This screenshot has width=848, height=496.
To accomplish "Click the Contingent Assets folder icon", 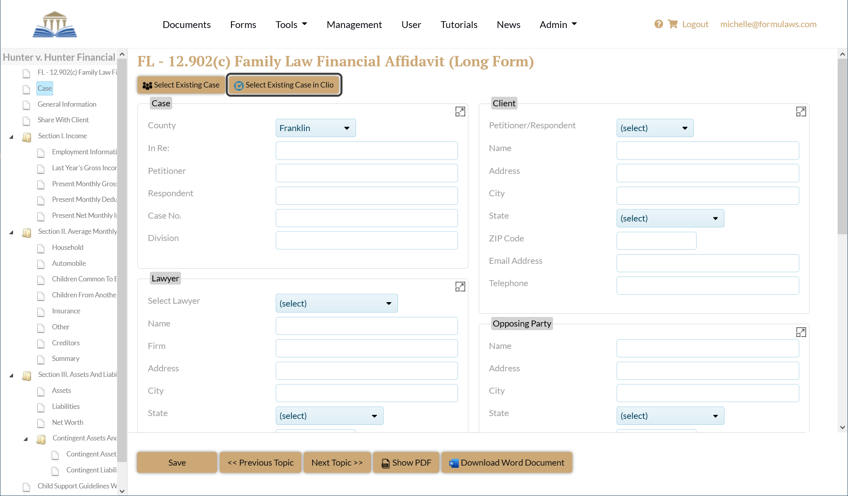I will pos(41,439).
